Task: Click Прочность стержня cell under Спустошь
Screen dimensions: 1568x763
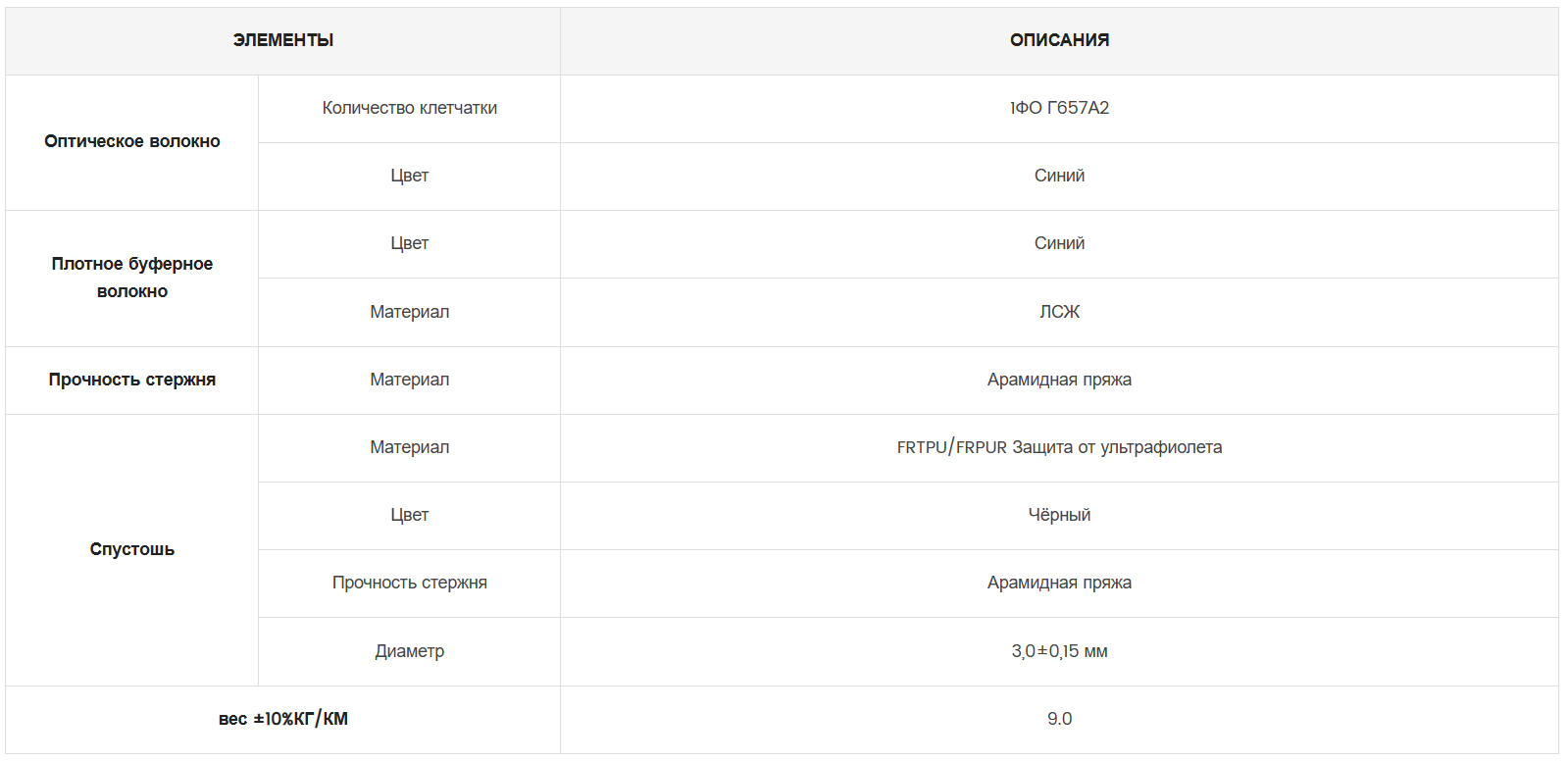Action: pos(409,583)
